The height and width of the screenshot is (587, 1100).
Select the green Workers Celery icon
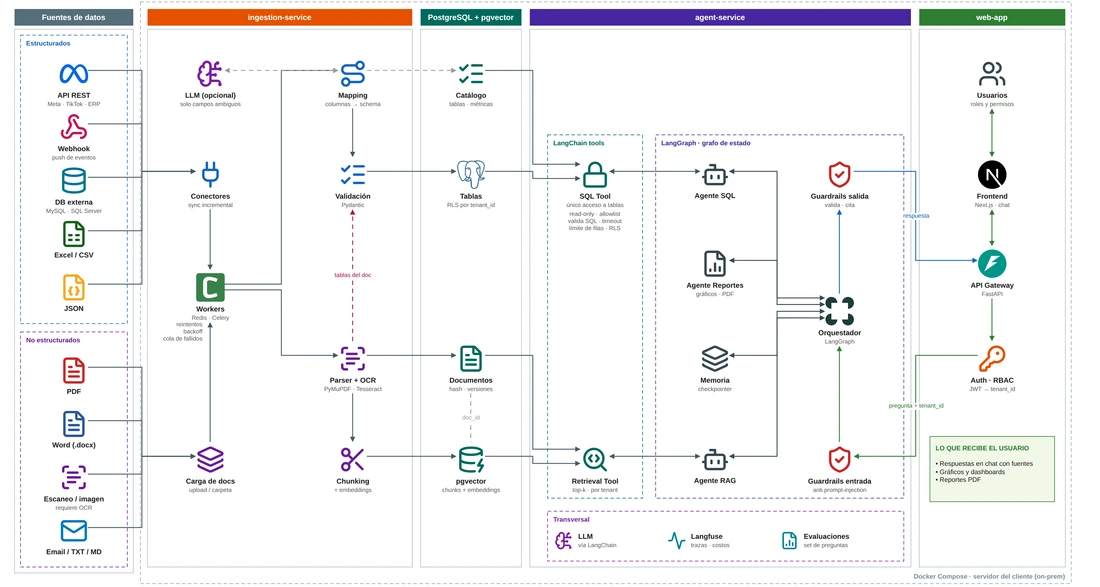coord(210,287)
